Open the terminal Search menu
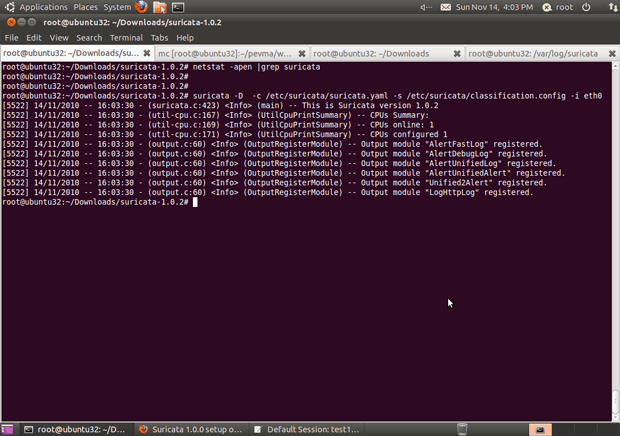620x436 pixels. pyautogui.click(x=89, y=38)
